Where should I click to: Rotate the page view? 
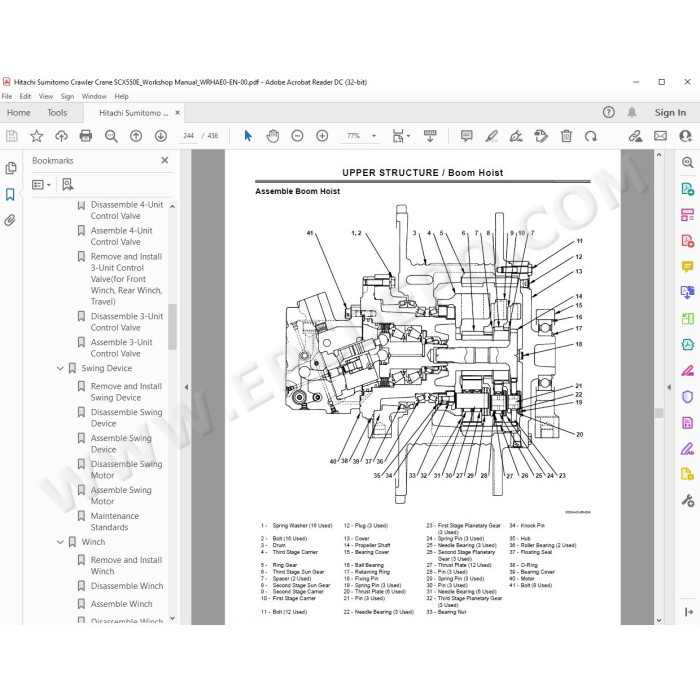[591, 136]
